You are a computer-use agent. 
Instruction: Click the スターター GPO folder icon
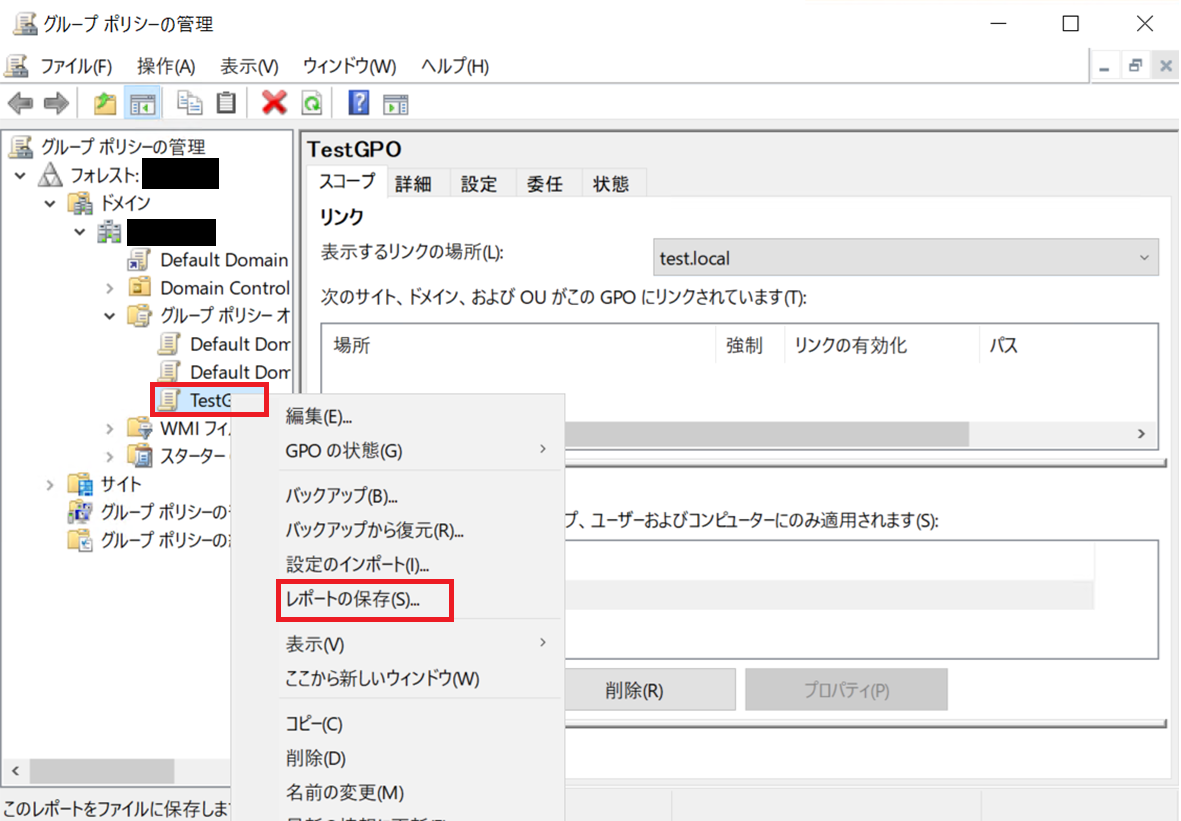pyautogui.click(x=140, y=456)
